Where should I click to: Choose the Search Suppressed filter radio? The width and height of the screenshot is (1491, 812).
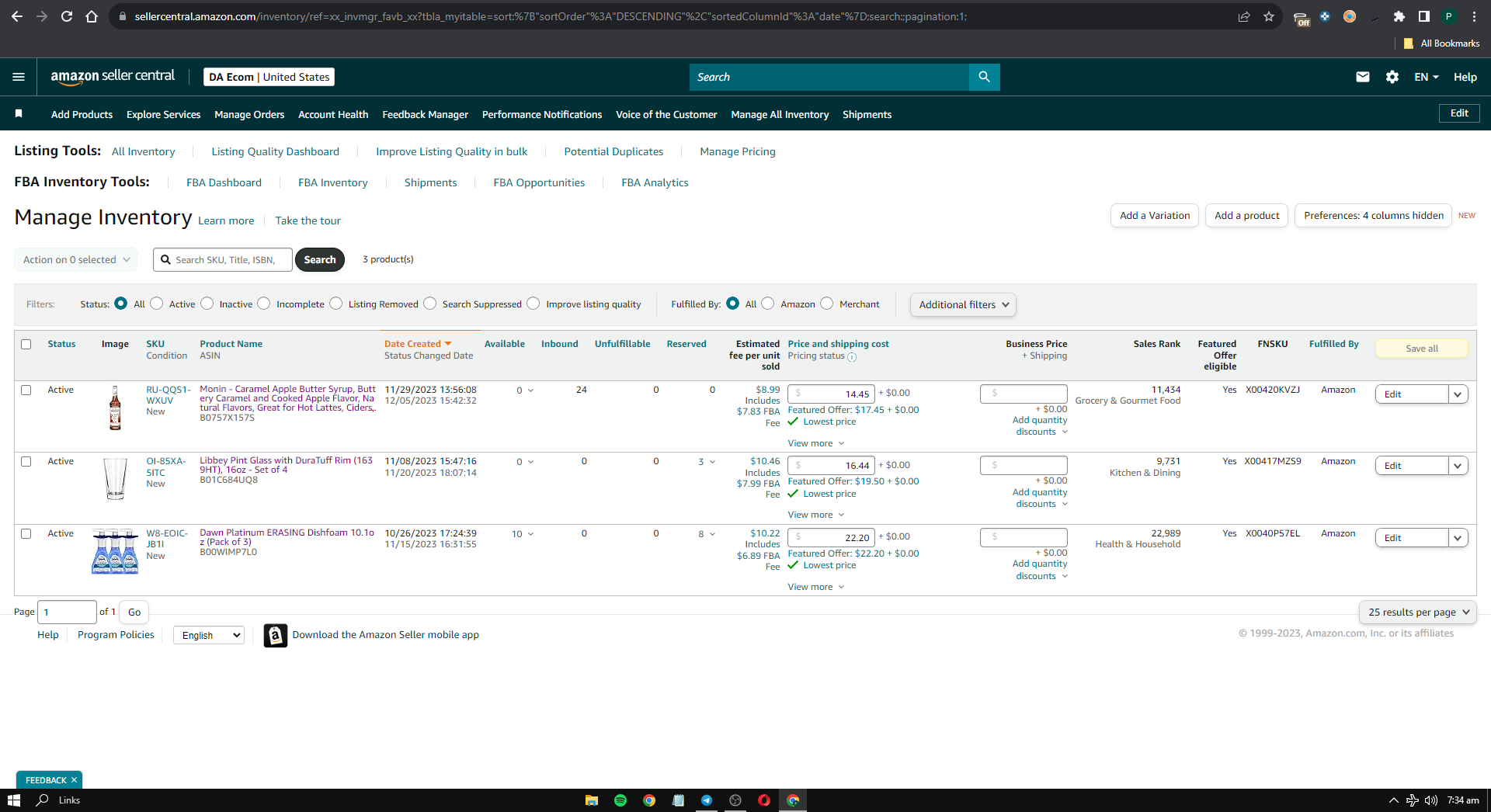[x=430, y=304]
